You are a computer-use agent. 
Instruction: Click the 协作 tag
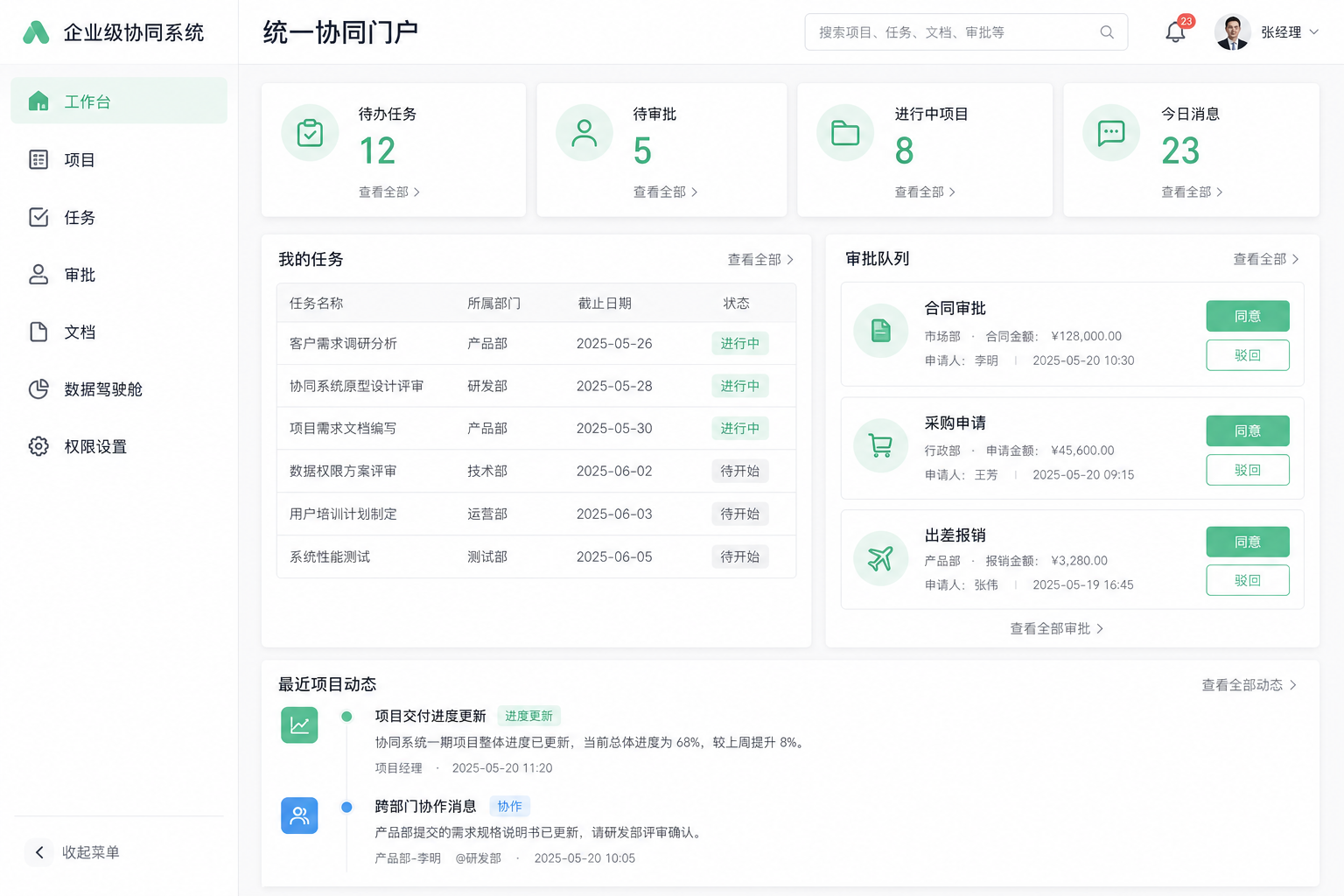[510, 807]
